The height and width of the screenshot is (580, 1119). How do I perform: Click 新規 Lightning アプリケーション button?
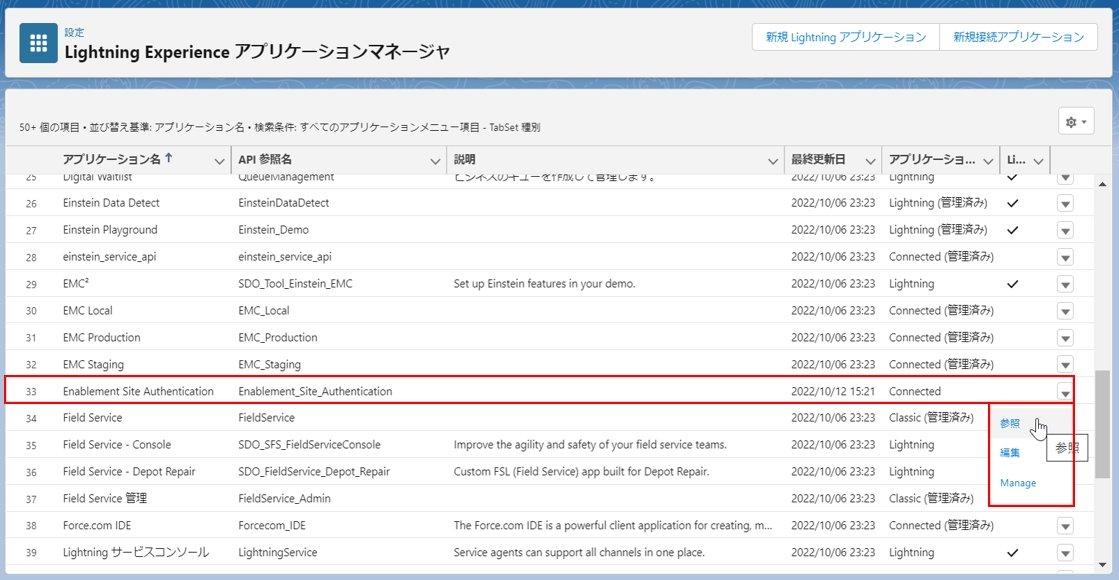click(846, 37)
